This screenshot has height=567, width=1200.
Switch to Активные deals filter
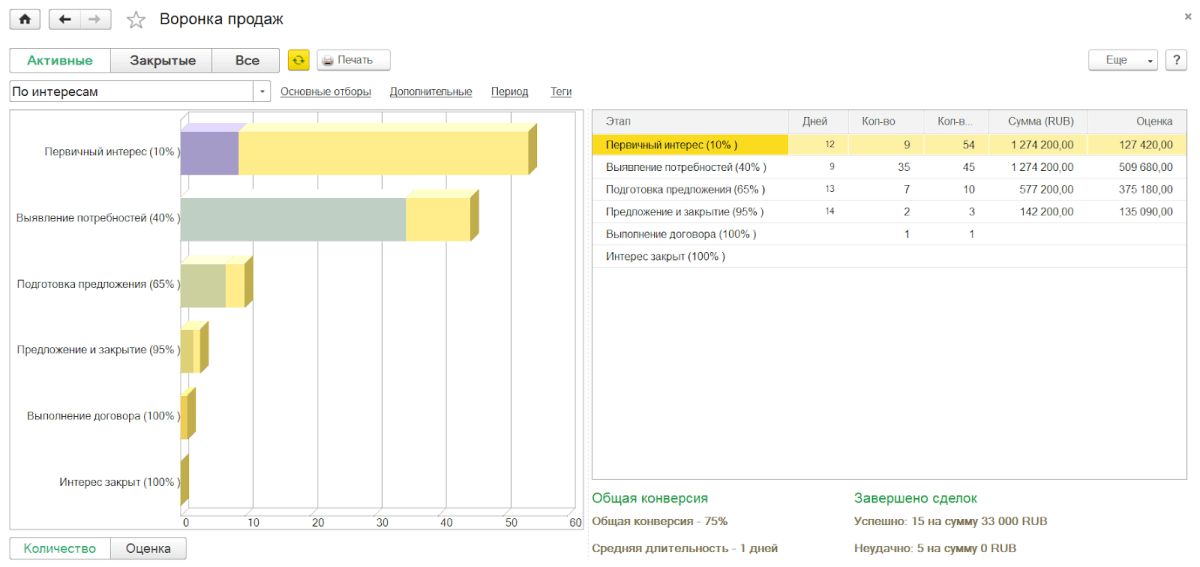(x=60, y=60)
